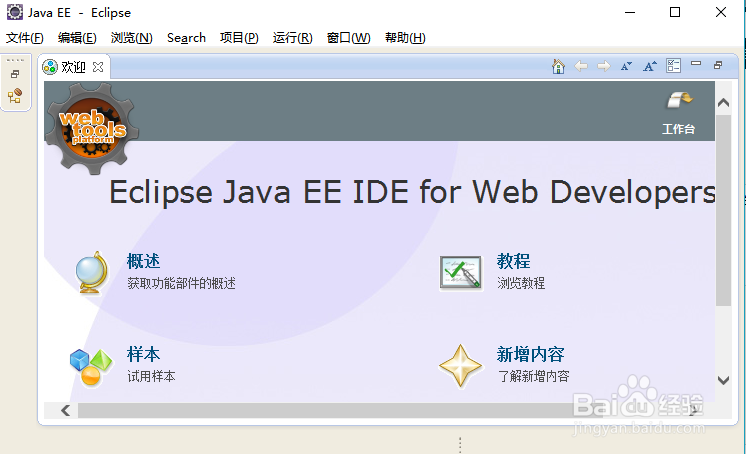Click the horizontal scrollbar left arrow
Viewport: 746px width, 454px height.
[x=66, y=410]
